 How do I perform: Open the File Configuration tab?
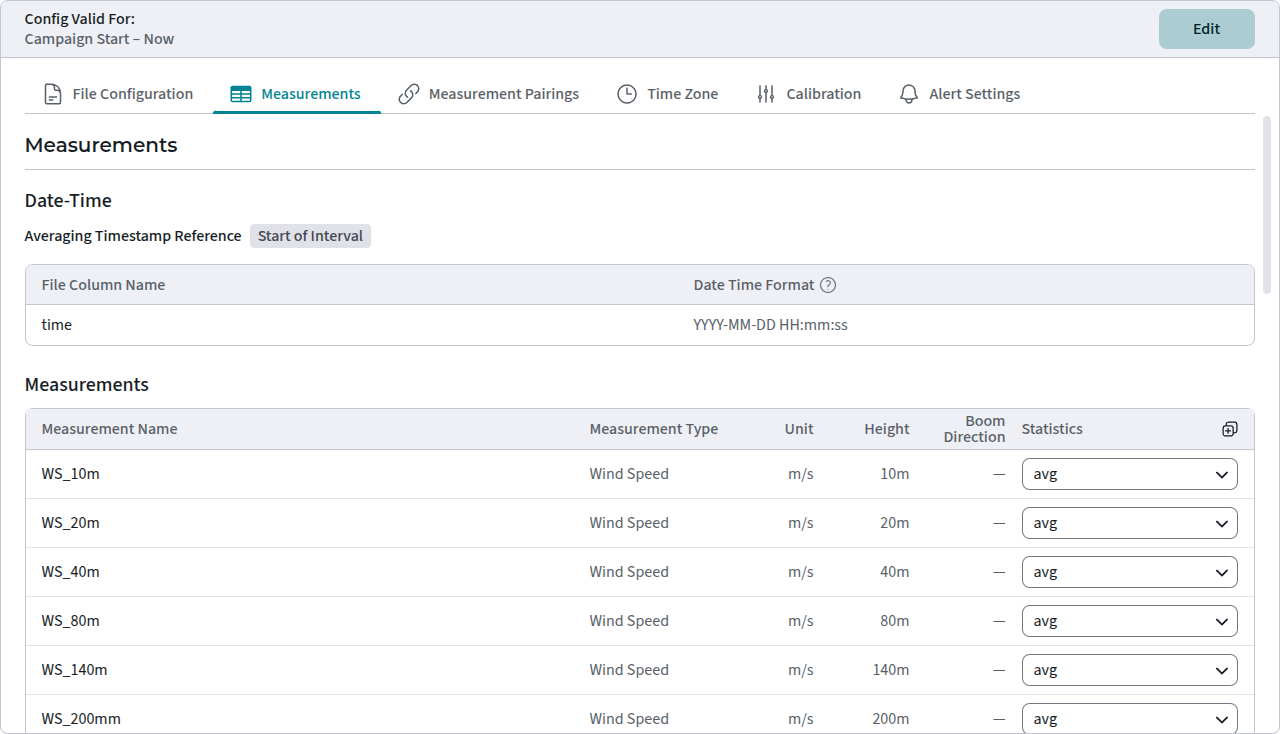click(118, 94)
